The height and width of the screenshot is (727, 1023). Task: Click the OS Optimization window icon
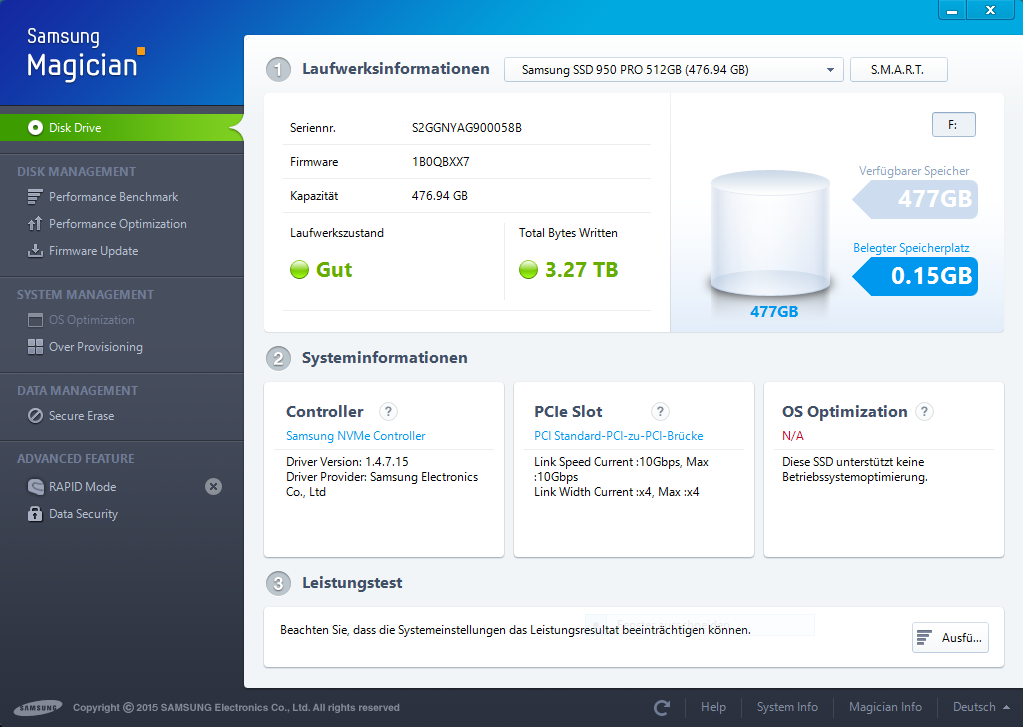tap(35, 320)
